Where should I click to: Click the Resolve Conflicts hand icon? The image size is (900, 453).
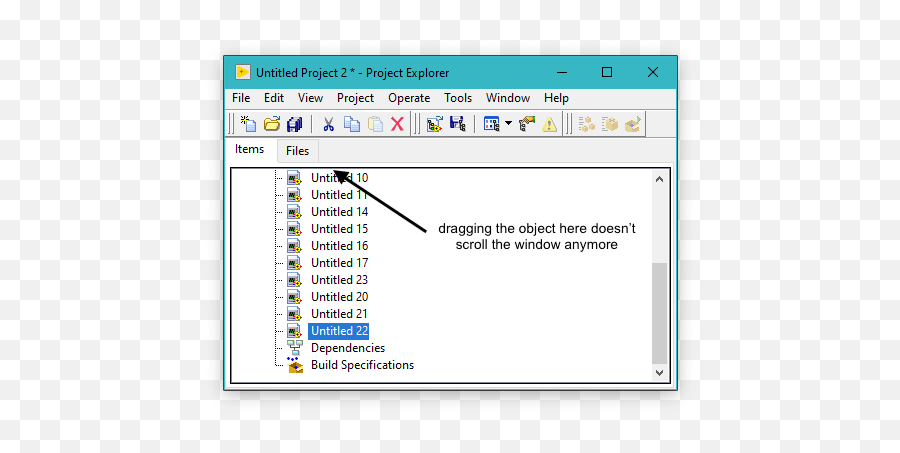(x=526, y=123)
